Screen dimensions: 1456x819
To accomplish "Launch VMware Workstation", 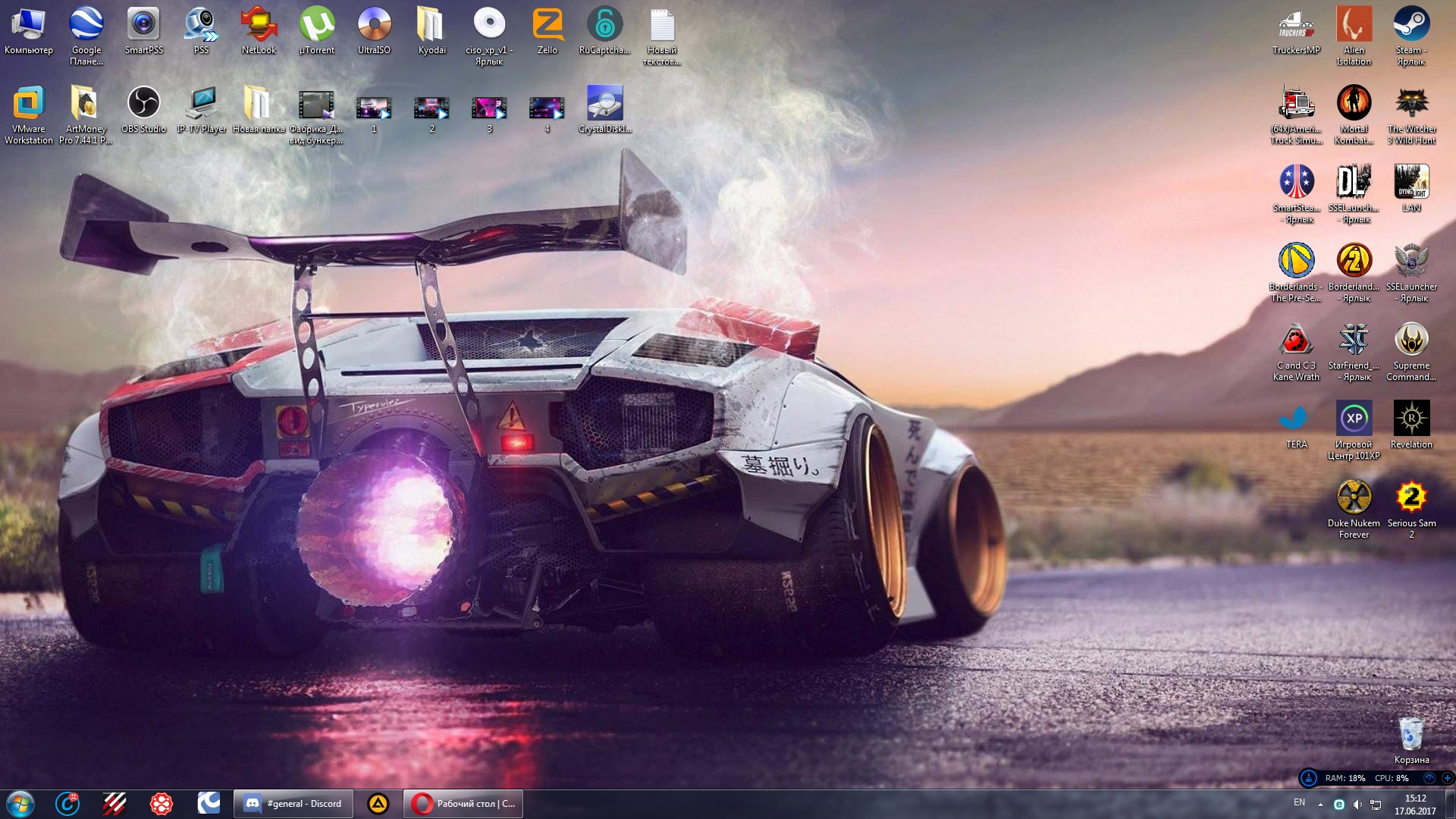I will [x=29, y=114].
